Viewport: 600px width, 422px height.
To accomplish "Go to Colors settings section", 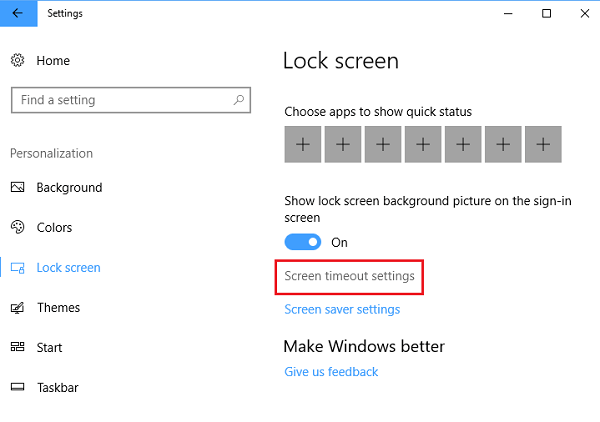I will point(54,228).
